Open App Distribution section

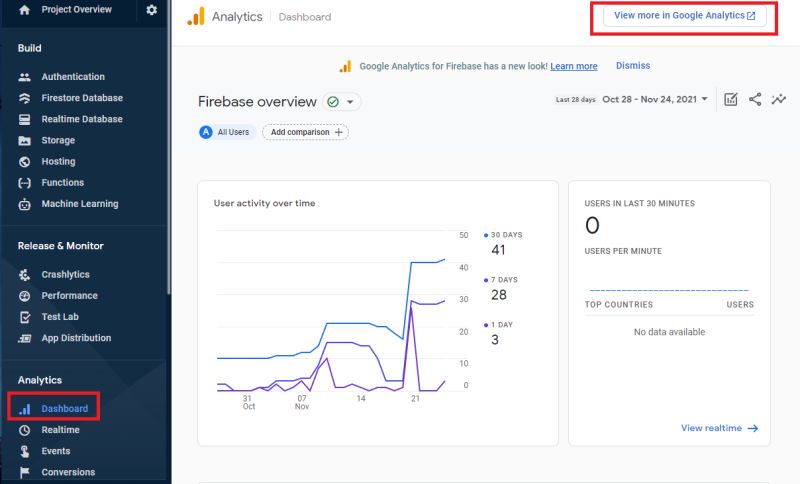[x=76, y=338]
